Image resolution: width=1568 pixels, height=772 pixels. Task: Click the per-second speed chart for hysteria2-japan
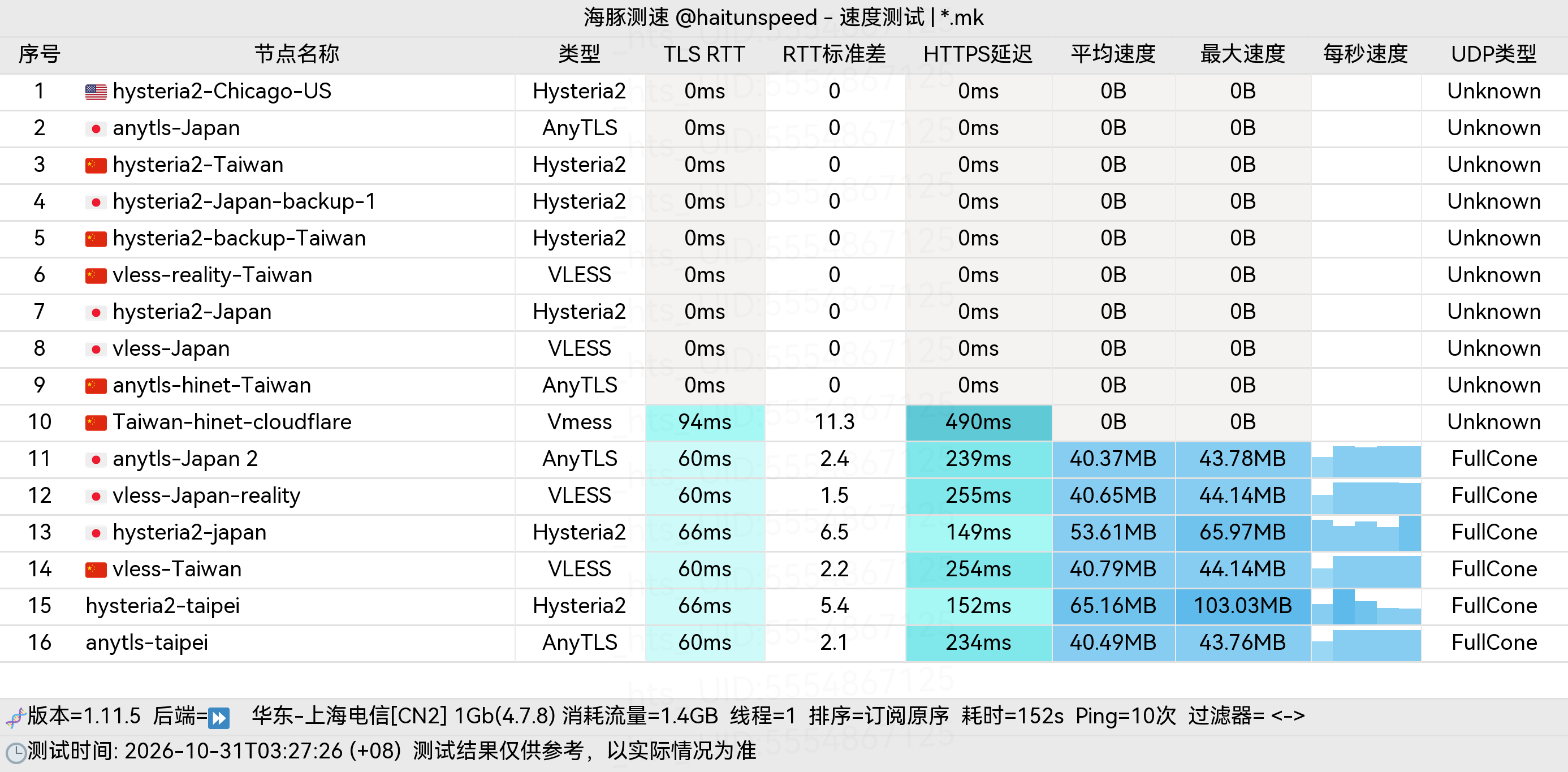point(1366,533)
